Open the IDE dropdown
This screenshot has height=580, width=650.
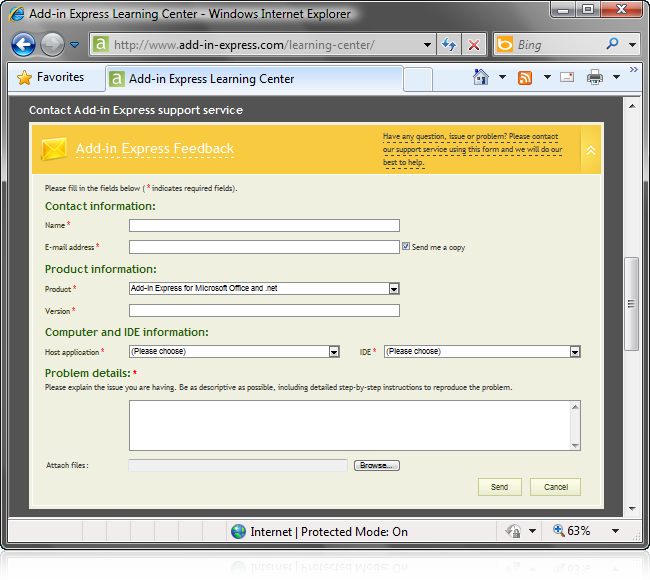[x=482, y=352]
